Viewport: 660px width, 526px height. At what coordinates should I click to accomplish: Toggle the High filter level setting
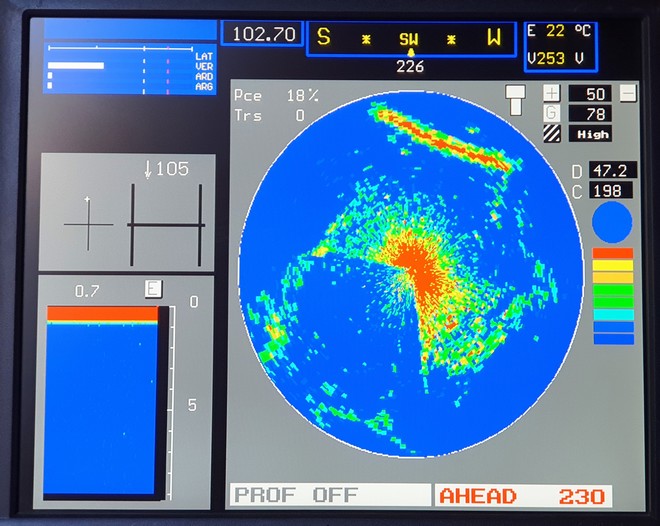pos(590,133)
